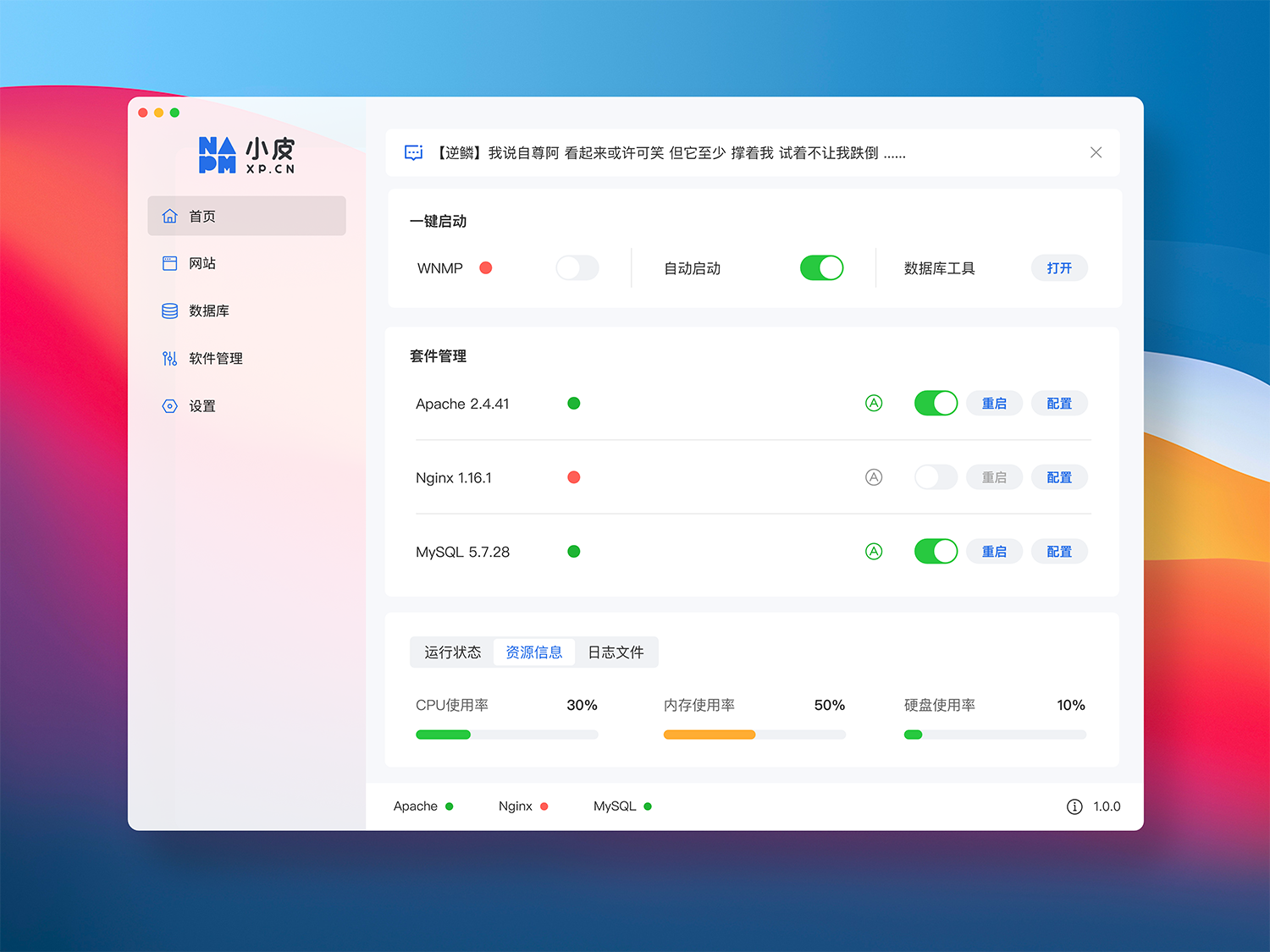Viewport: 1270px width, 952px height.
Task: Click the auto-start A icon for Apache
Action: tap(874, 404)
